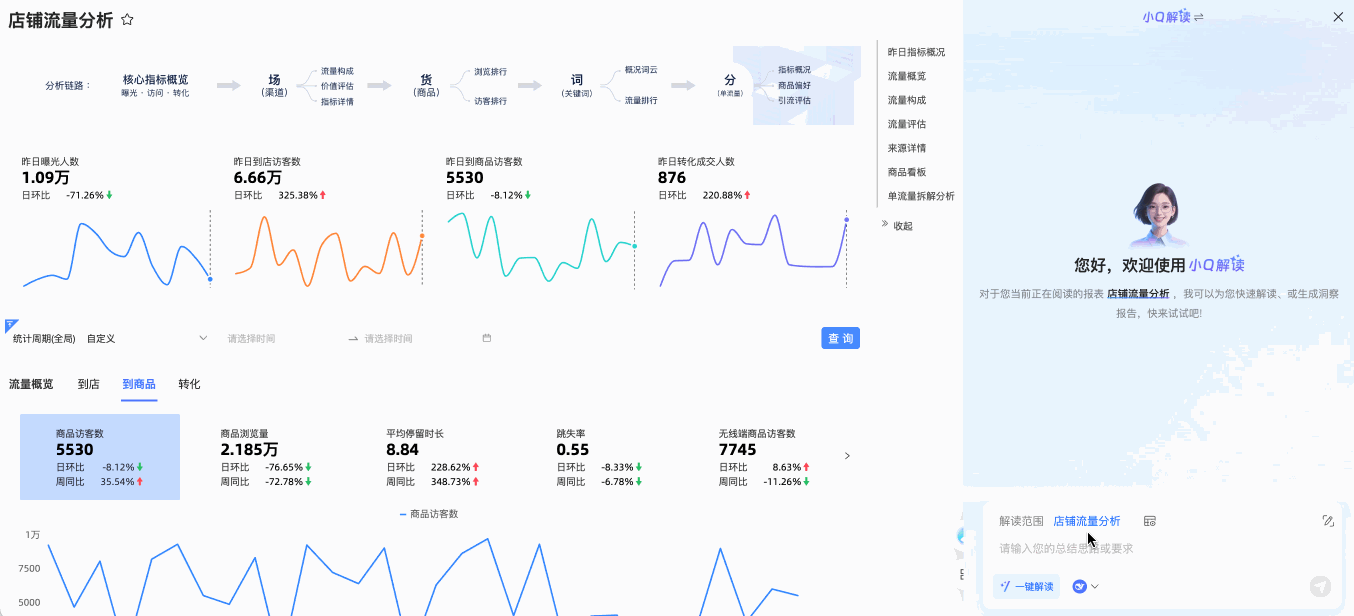Jump to 商品看板 in the side navigation

(907, 172)
